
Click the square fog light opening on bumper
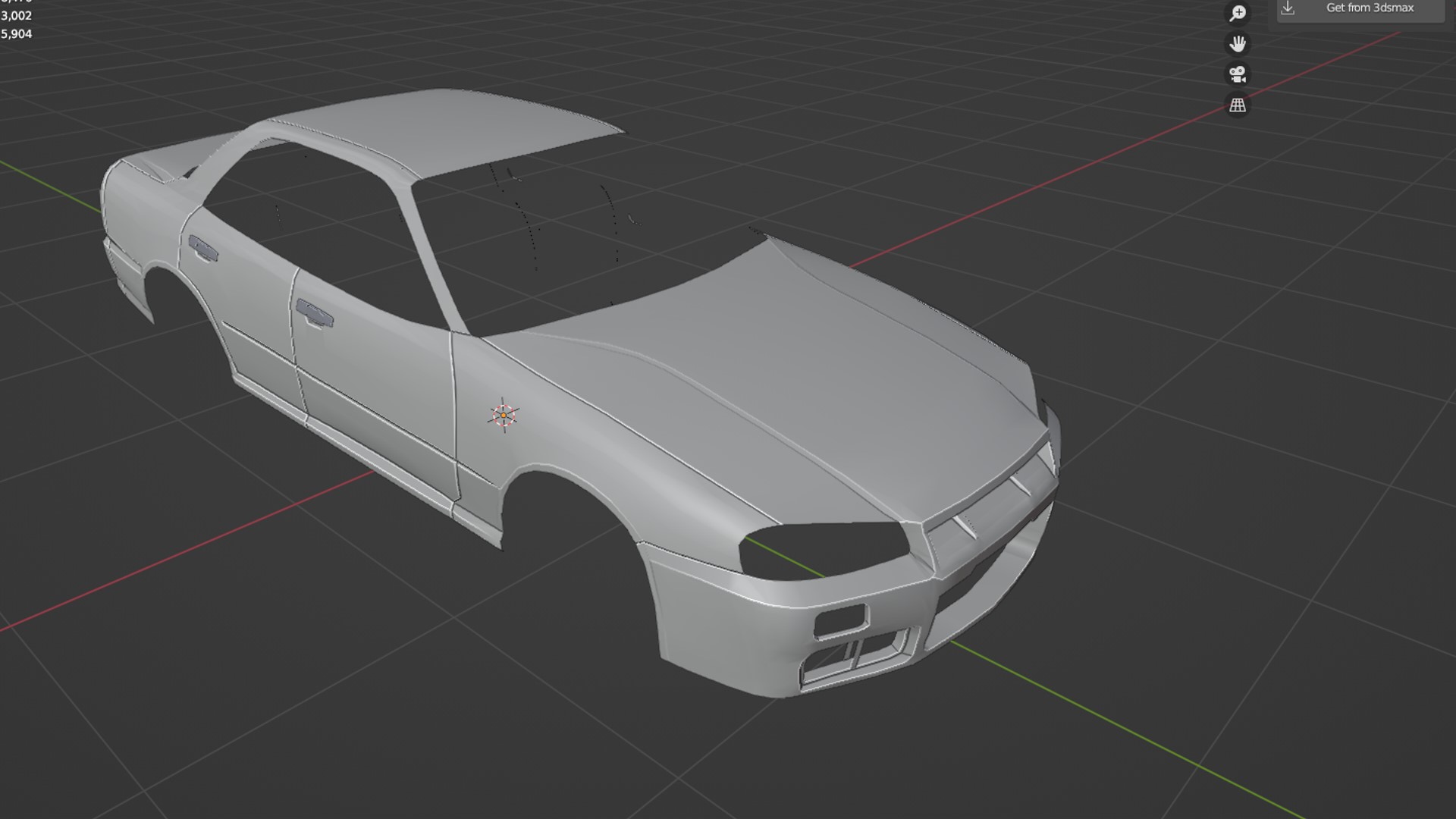(x=839, y=620)
